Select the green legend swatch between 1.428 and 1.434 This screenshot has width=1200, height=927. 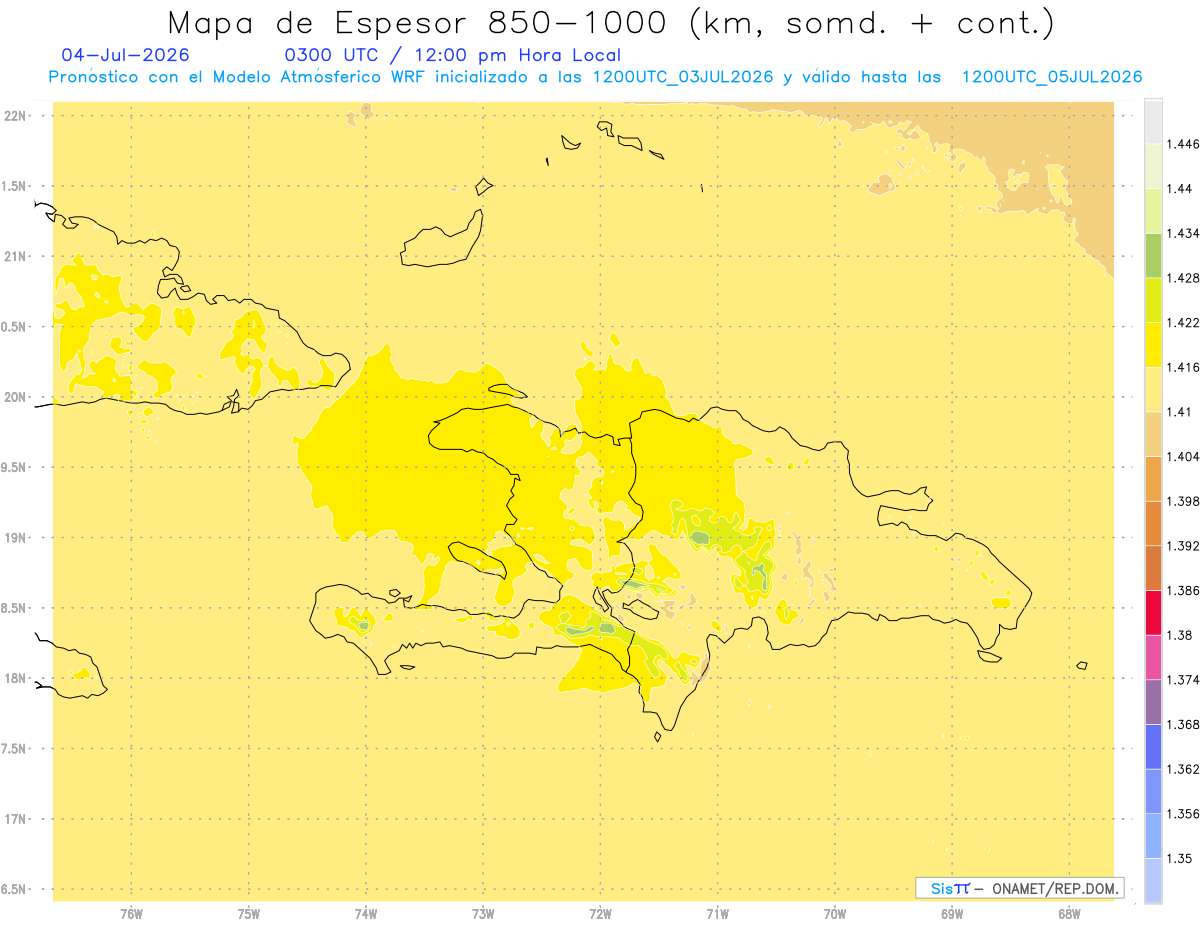[1153, 255]
